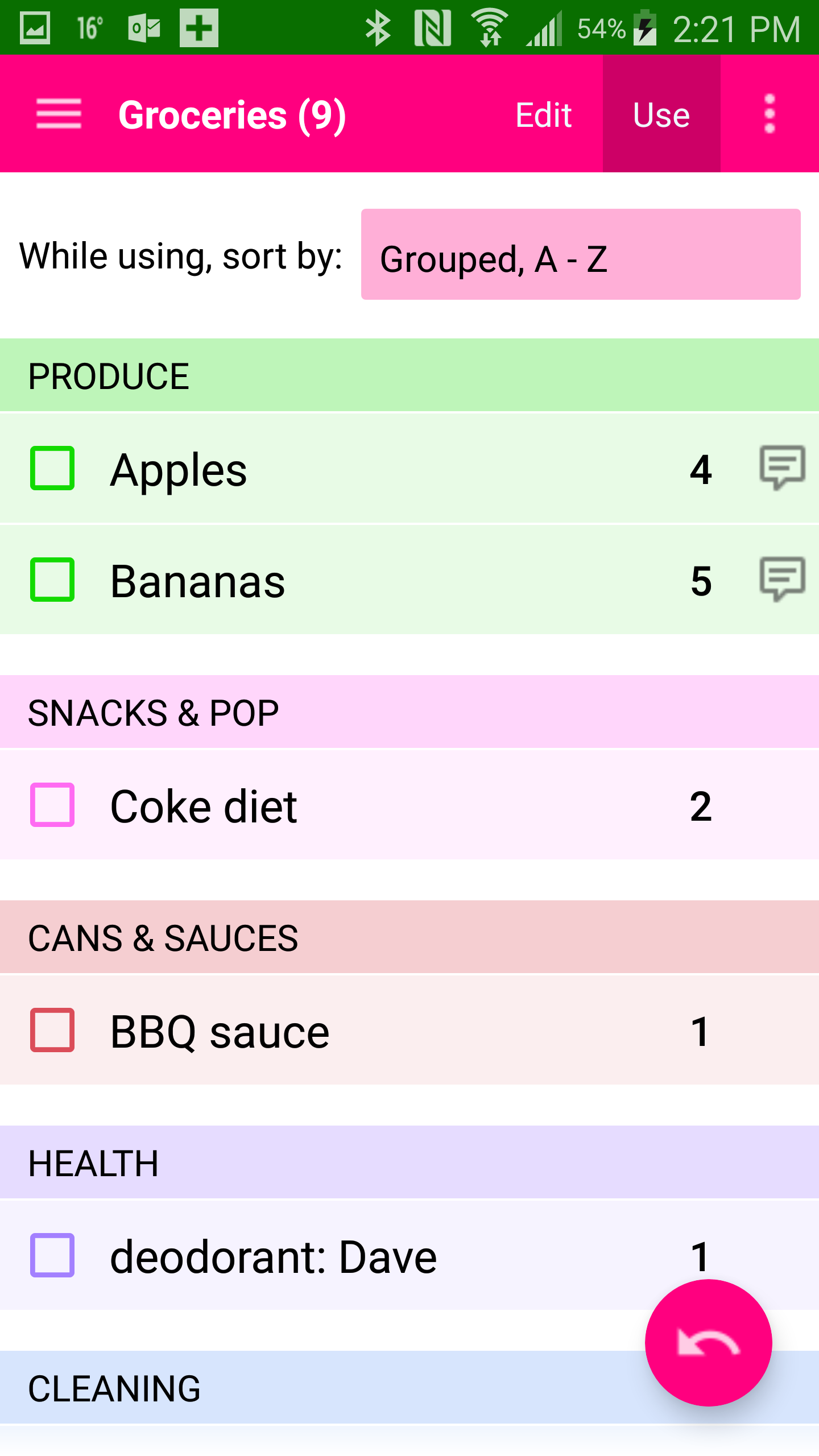This screenshot has width=819, height=1456.
Task: Open the hamburger navigation menu
Action: [59, 114]
